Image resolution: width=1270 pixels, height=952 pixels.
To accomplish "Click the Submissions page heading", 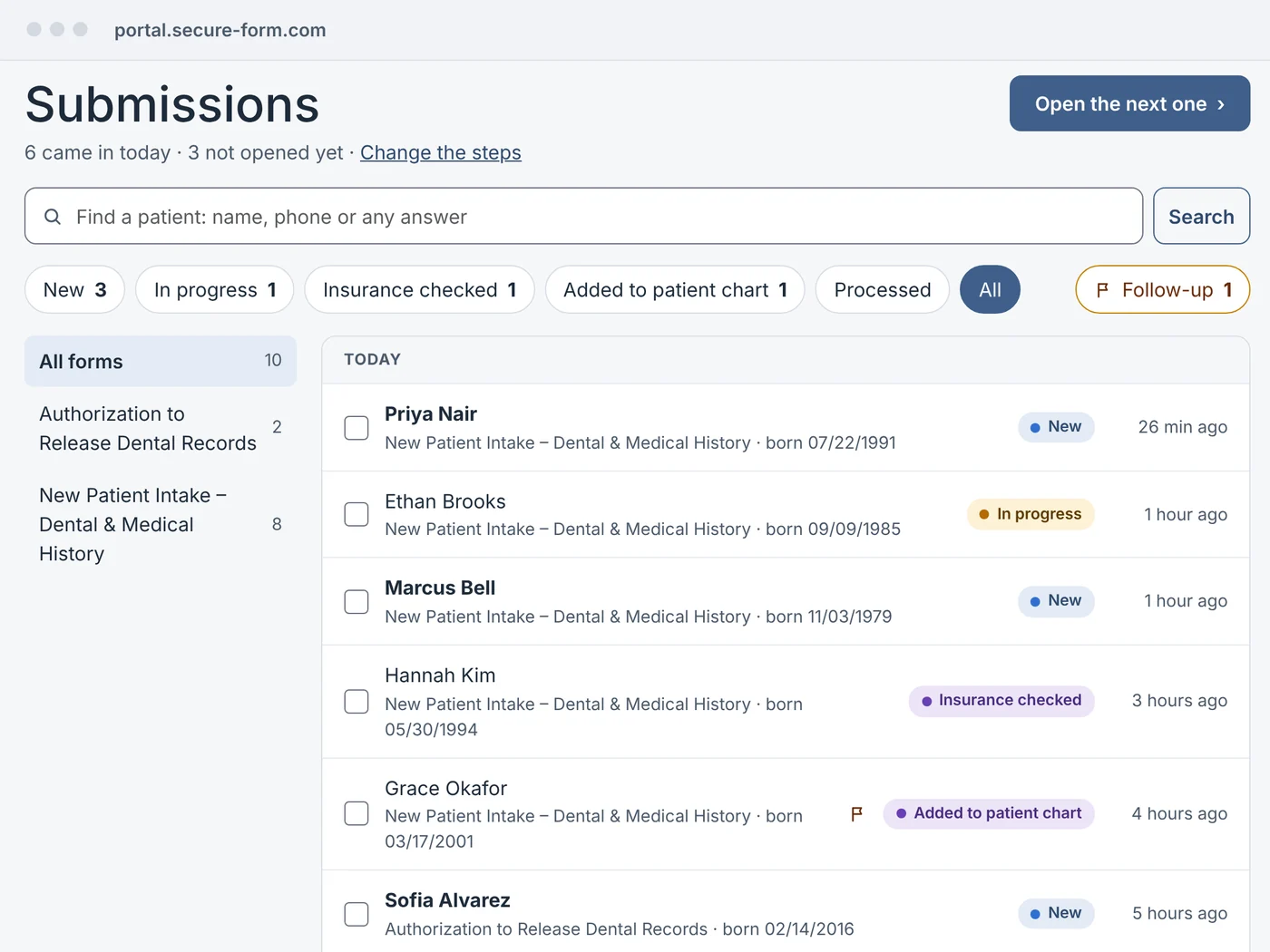I will [x=172, y=104].
